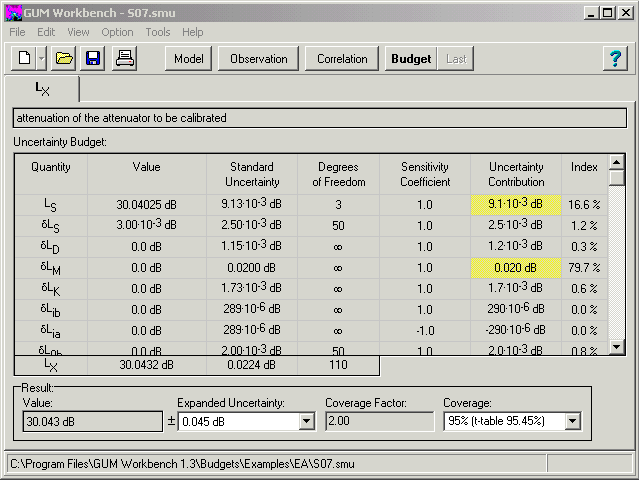Expand the Expanded Uncertainty dropdown
This screenshot has width=639, height=480.
pos(306,421)
